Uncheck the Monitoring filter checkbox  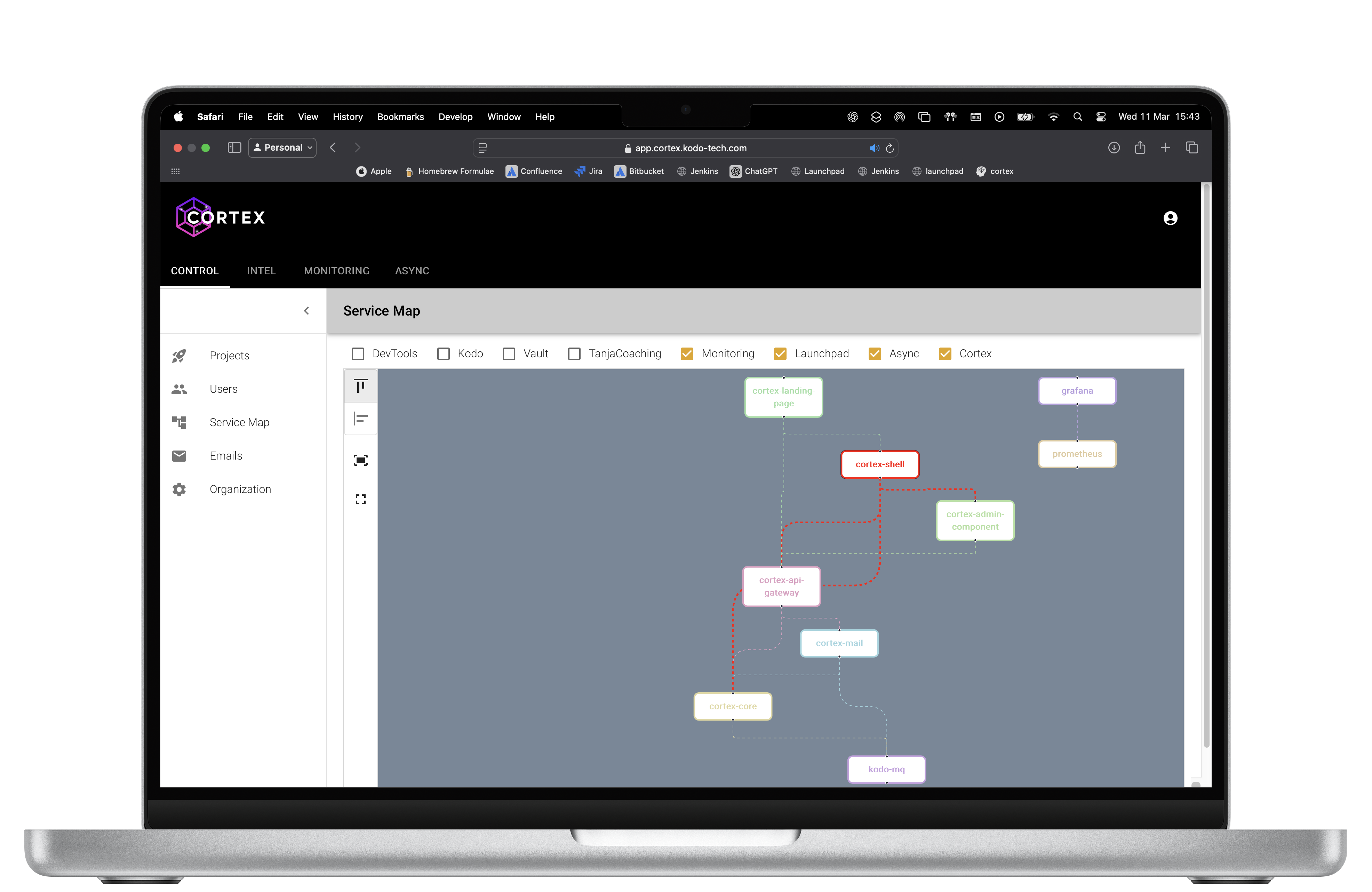point(687,353)
